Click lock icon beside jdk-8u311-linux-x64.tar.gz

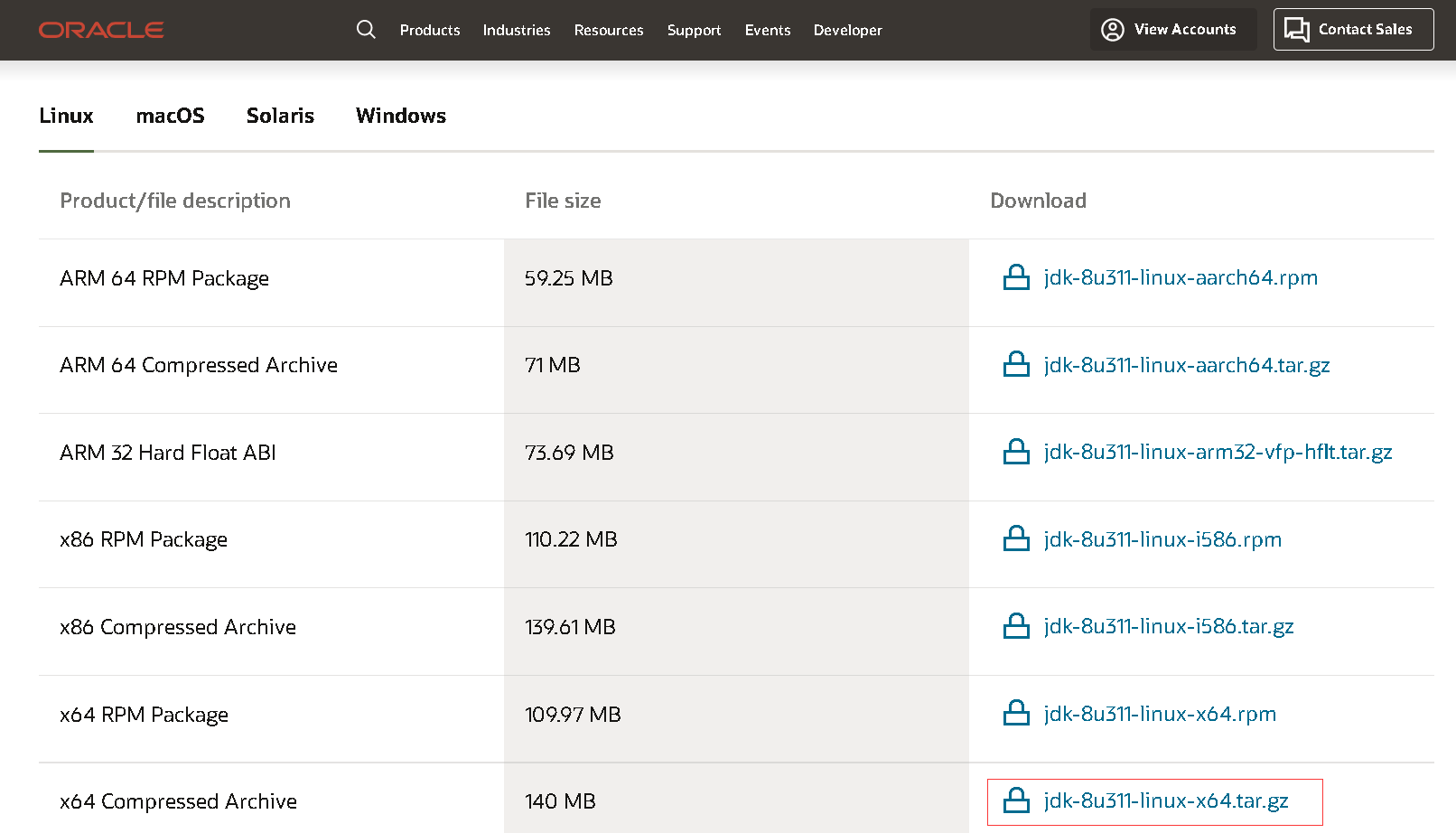point(1017,800)
